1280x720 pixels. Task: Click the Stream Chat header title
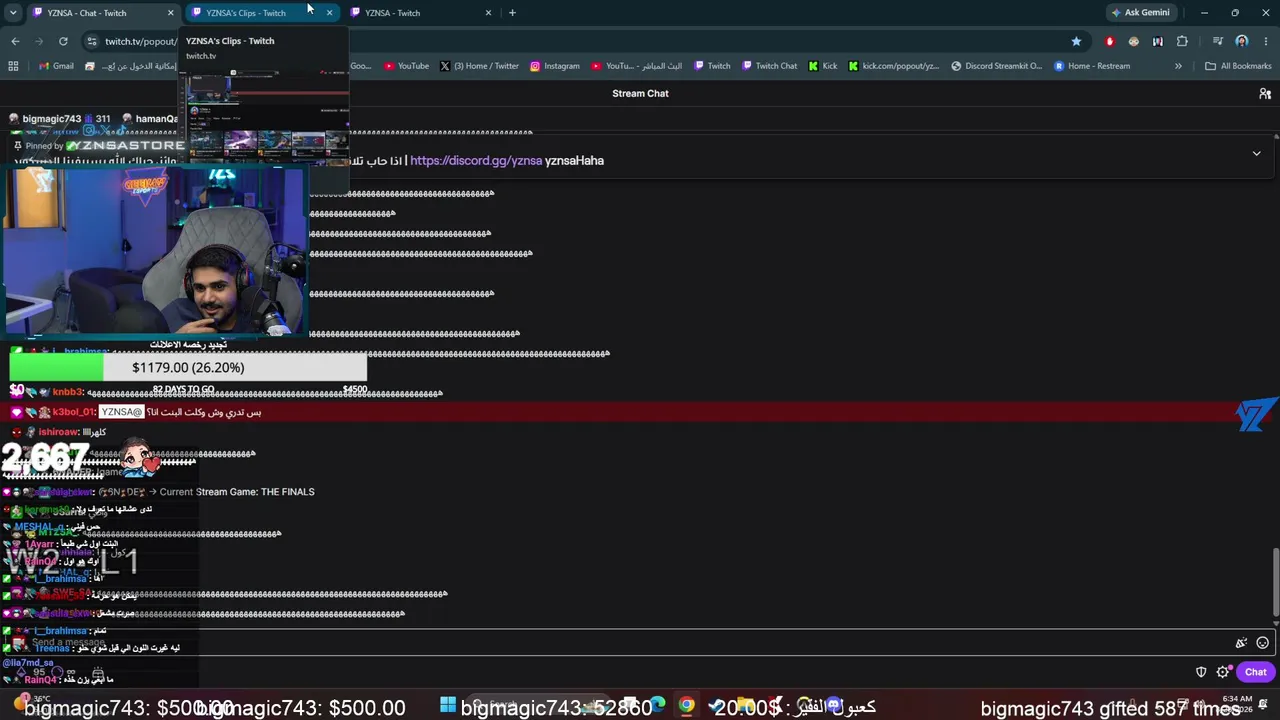(640, 93)
